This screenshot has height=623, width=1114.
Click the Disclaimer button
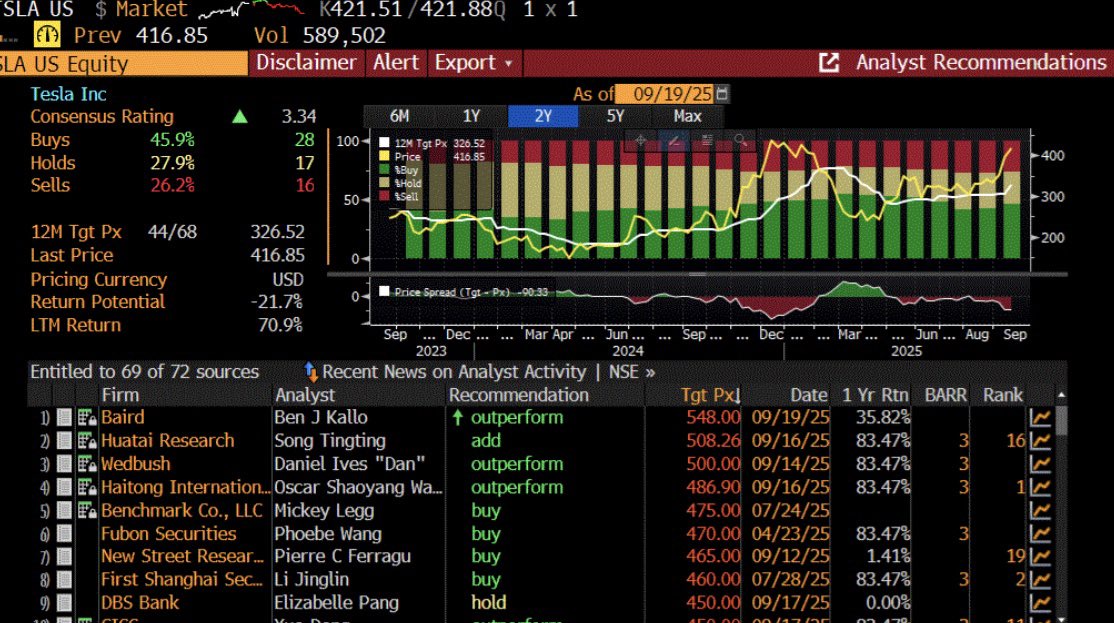click(306, 63)
